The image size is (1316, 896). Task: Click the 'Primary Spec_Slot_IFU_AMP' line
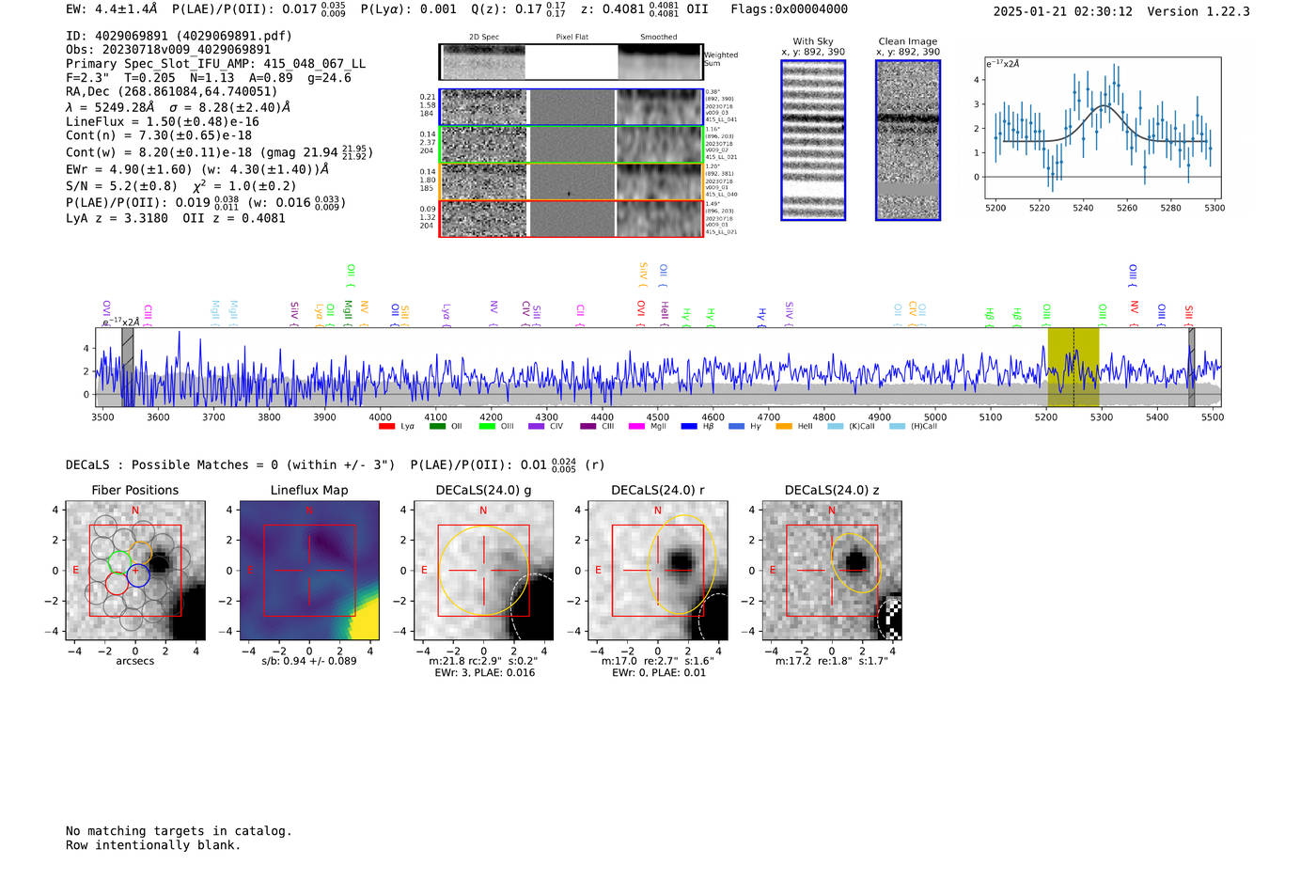pos(216,64)
